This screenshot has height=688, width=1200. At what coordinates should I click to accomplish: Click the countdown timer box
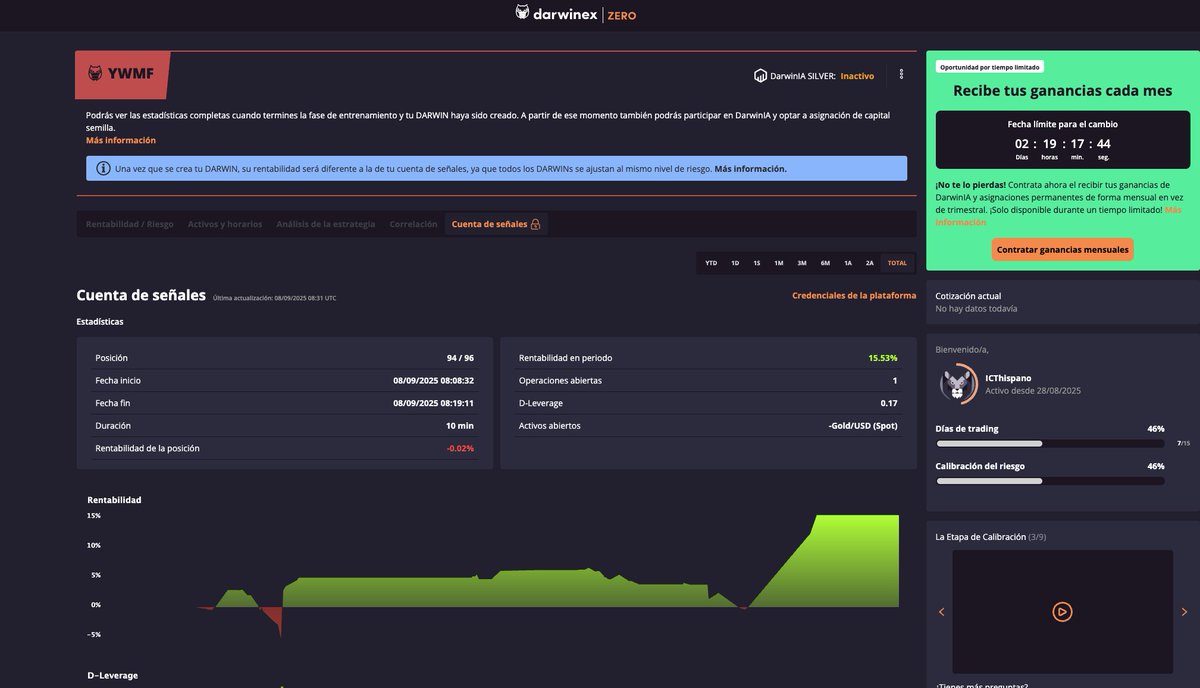[1062, 139]
